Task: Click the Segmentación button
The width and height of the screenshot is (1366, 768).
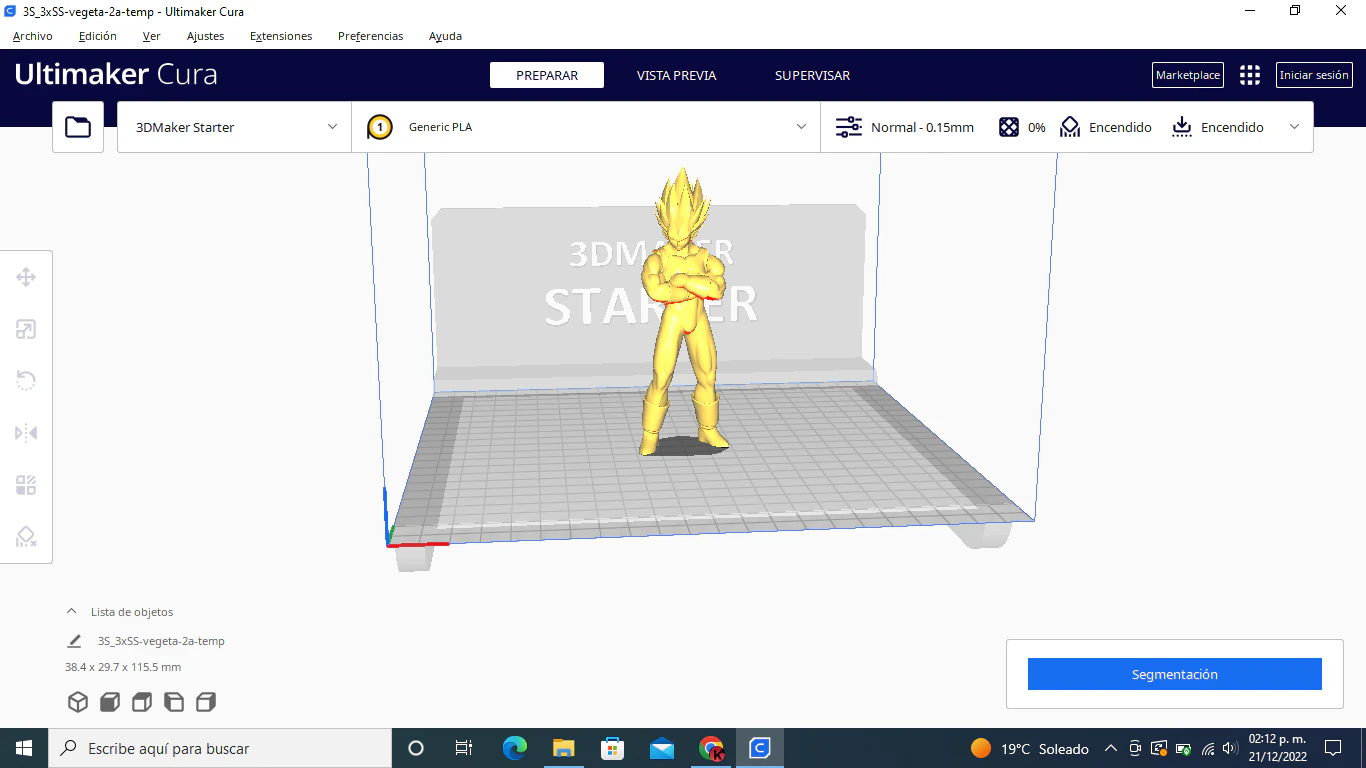Action: pos(1175,674)
